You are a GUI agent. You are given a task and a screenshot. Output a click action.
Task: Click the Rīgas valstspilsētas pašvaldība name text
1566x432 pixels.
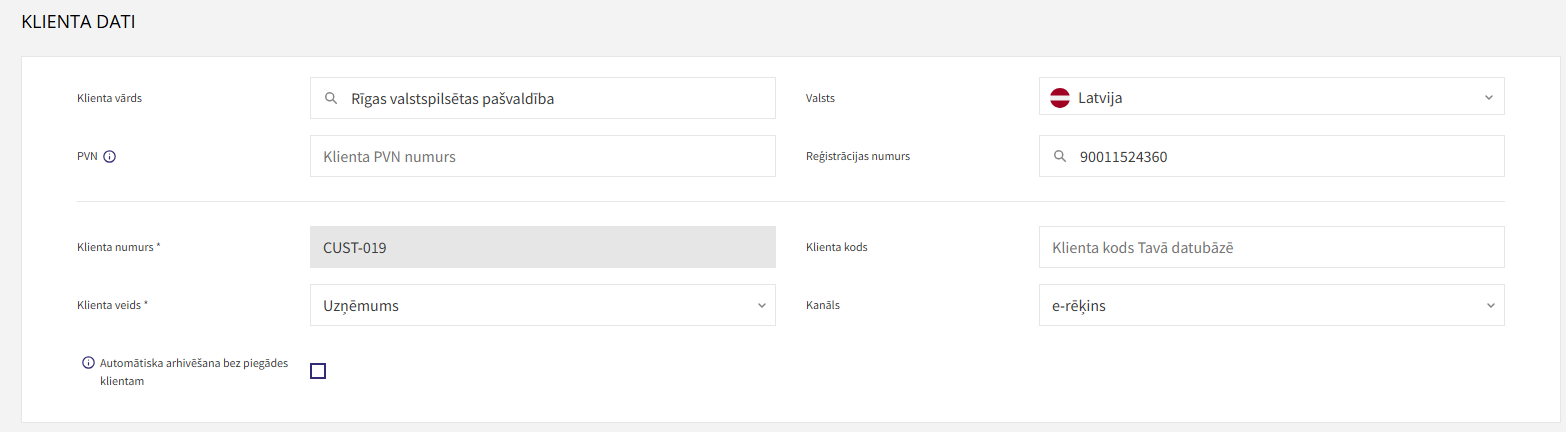(452, 99)
